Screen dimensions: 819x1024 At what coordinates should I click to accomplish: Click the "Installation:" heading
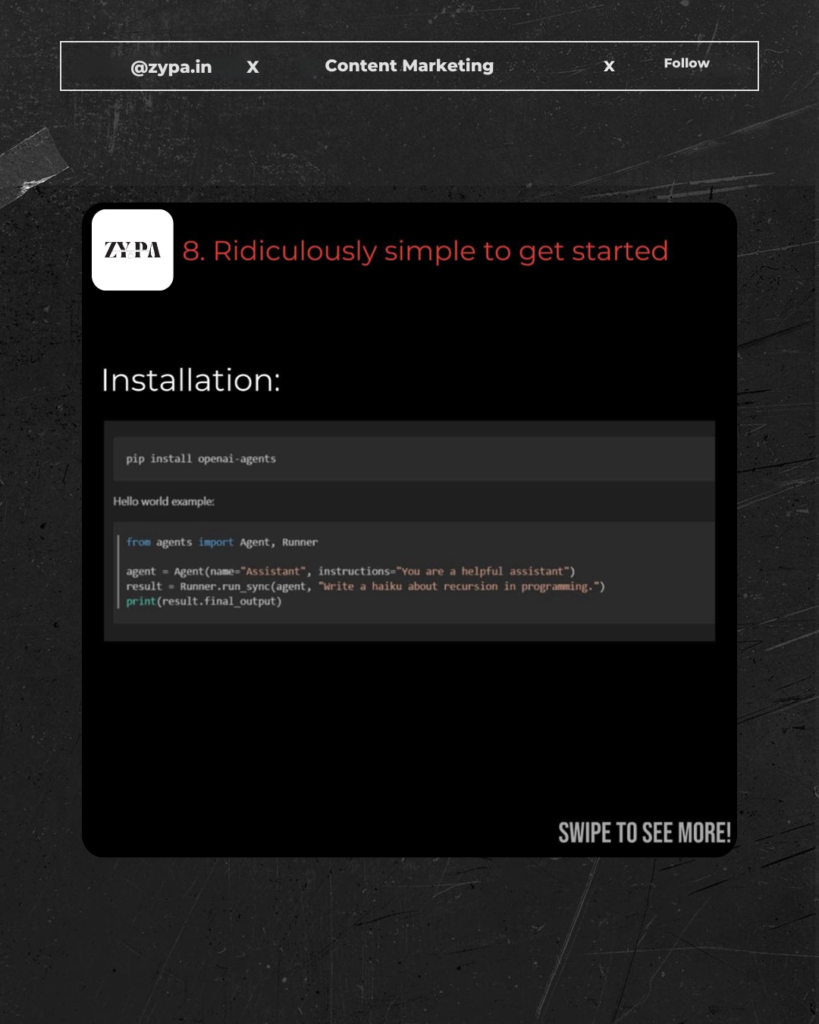191,380
